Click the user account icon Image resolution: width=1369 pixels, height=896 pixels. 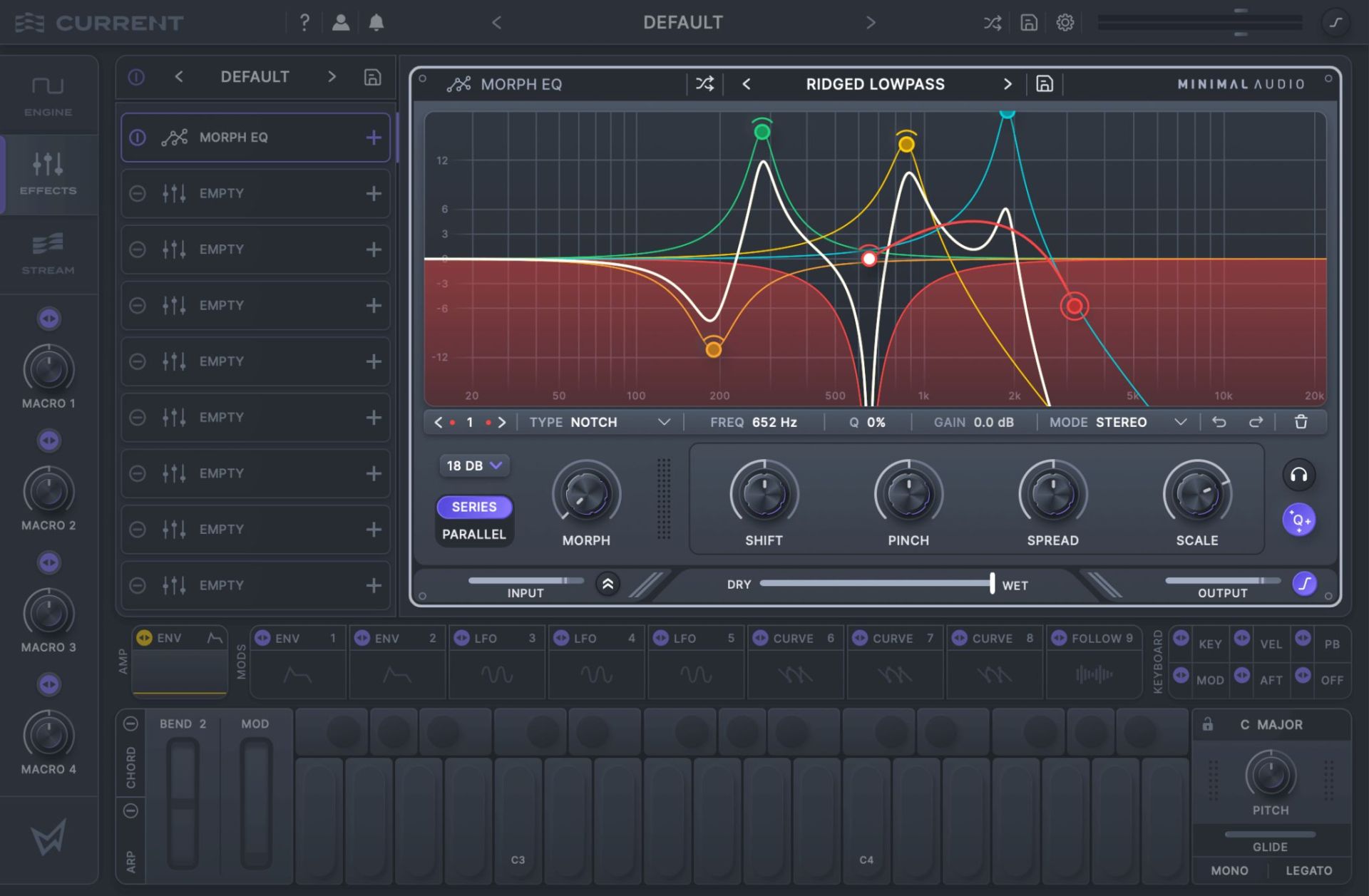[341, 23]
